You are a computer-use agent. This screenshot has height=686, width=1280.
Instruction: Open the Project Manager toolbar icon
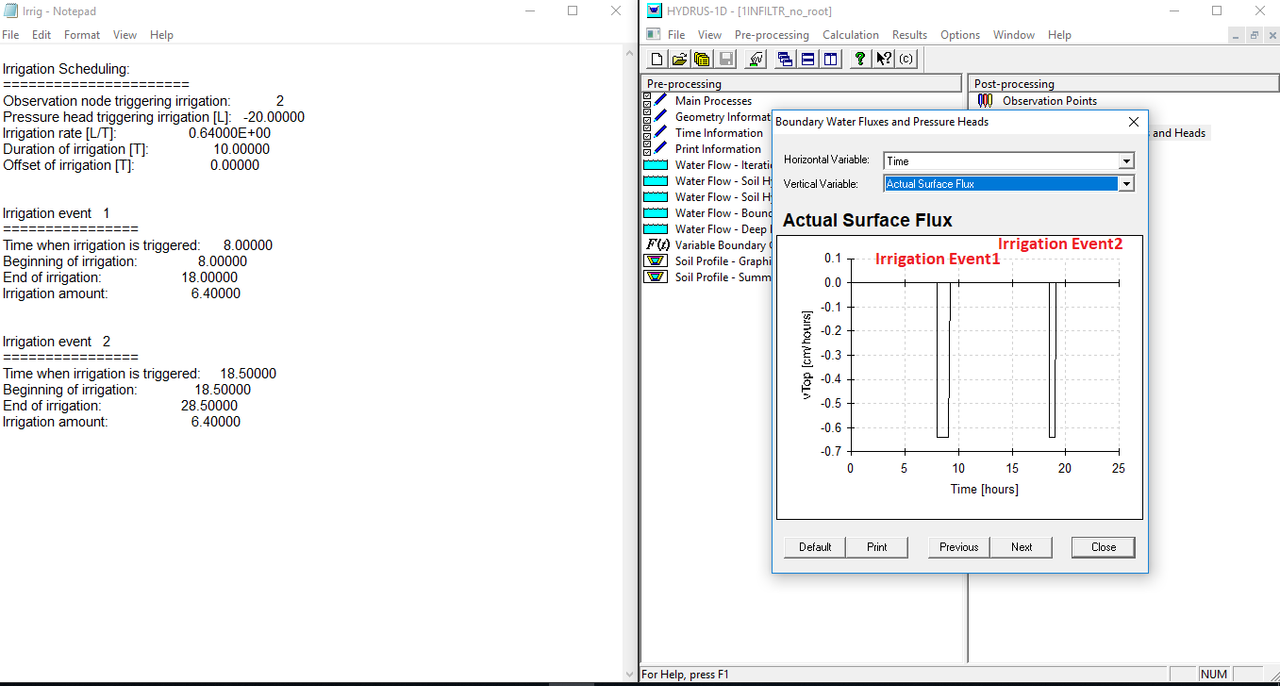[x=702, y=59]
